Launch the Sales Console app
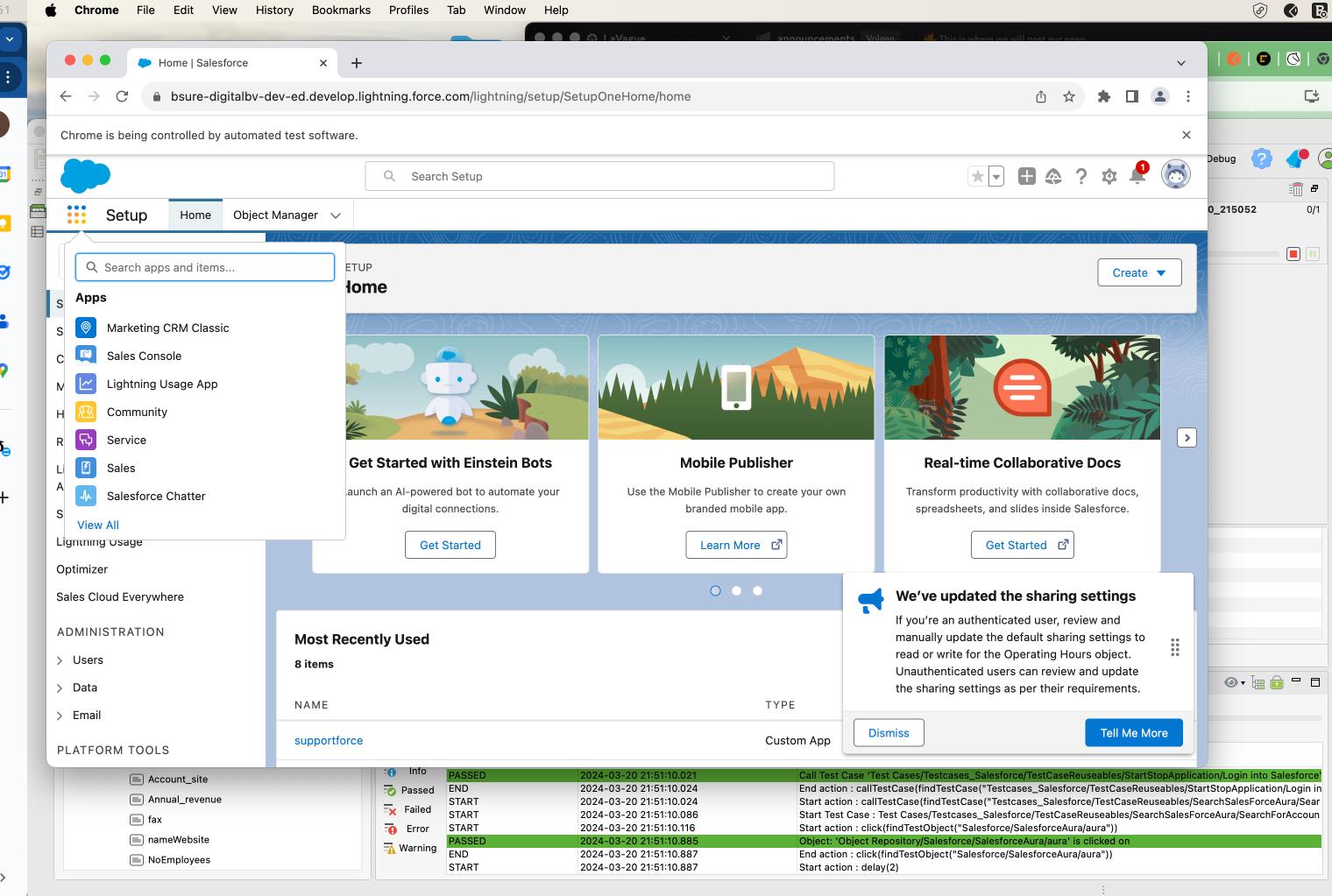The width and height of the screenshot is (1332, 896). pos(144,356)
